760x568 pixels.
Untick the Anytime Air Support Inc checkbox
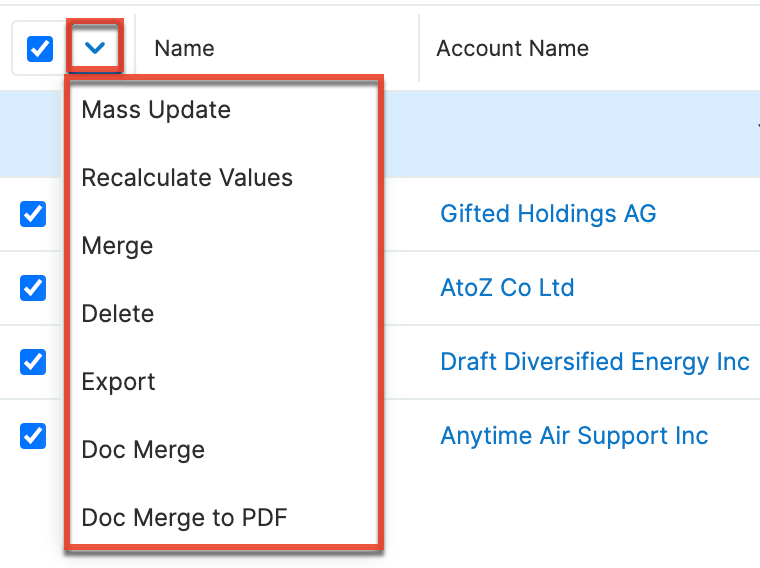coord(33,436)
